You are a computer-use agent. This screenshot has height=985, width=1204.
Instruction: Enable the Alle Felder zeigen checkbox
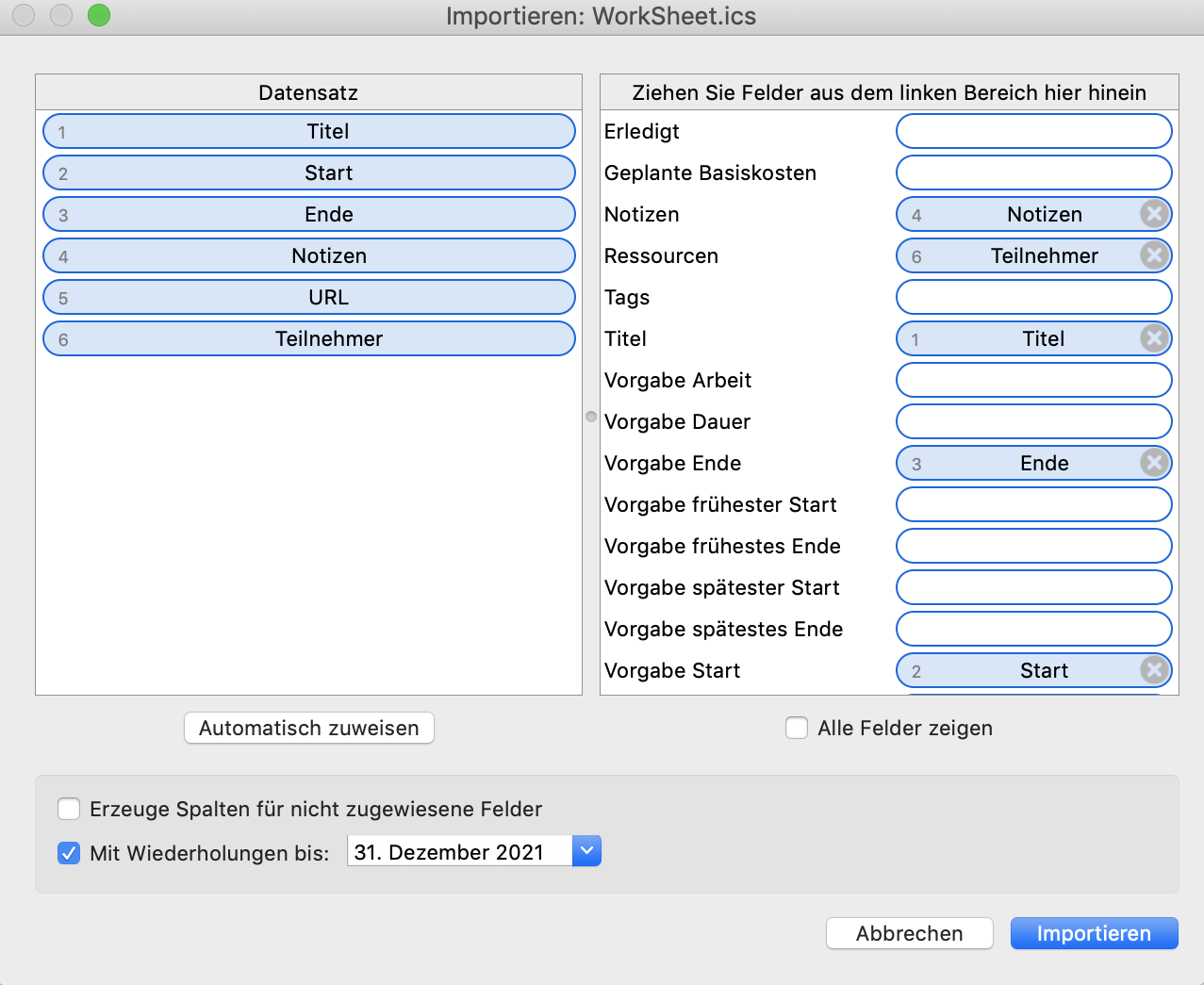[797, 728]
